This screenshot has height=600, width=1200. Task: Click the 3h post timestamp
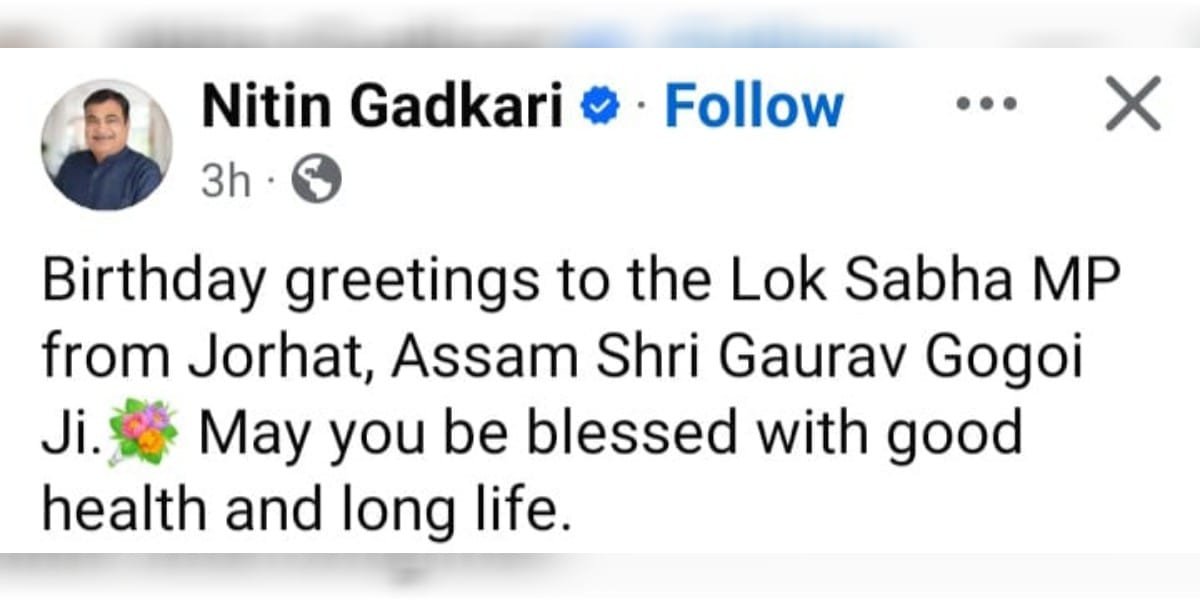tap(224, 182)
